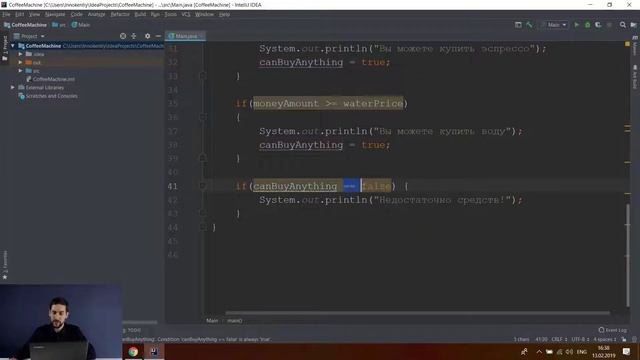Screen dimensions: 640x360
Task: Click the editor vertical scrollbar
Action: pyautogui.click(x=628, y=255)
